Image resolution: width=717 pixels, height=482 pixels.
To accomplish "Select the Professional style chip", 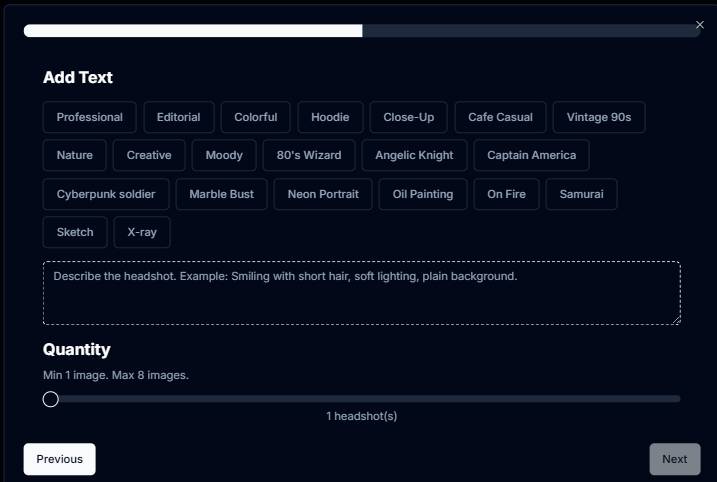I will point(90,117).
